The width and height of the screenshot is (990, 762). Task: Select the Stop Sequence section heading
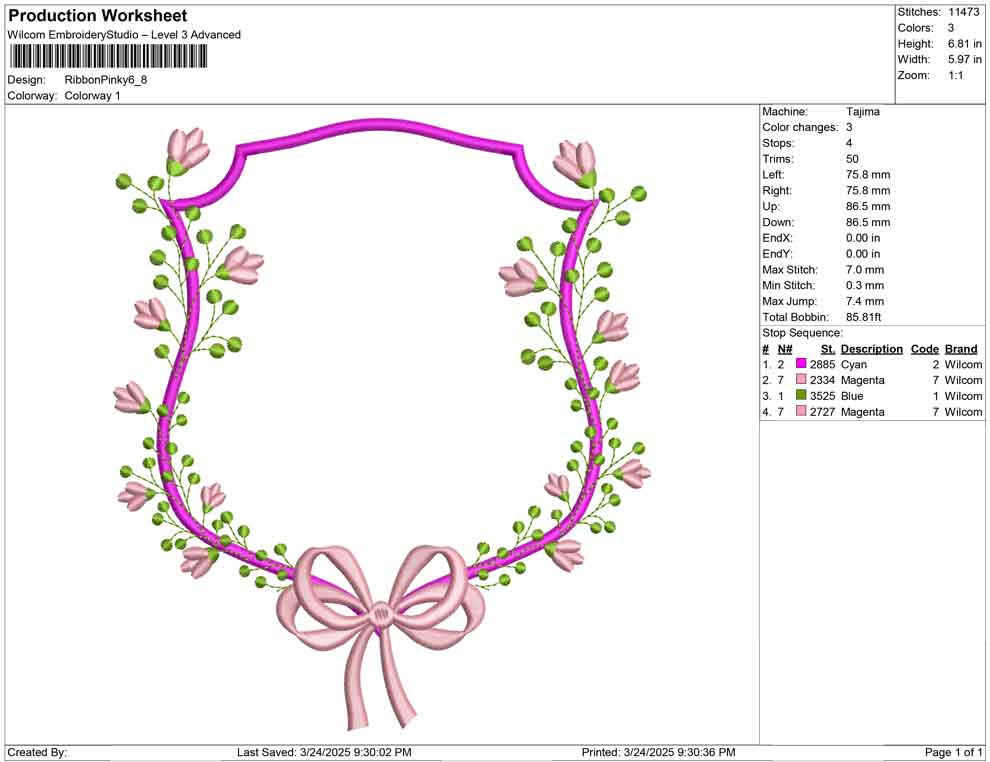(x=800, y=332)
